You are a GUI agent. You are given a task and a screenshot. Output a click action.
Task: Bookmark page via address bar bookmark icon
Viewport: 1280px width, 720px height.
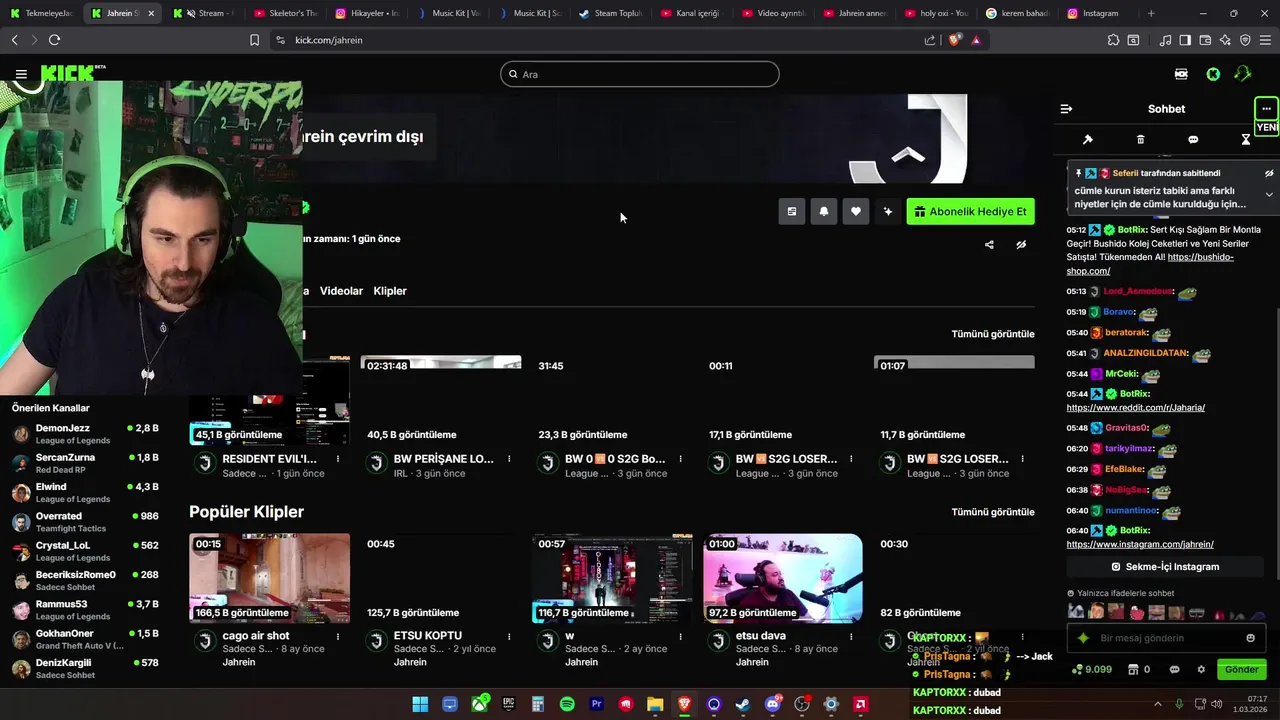click(254, 40)
